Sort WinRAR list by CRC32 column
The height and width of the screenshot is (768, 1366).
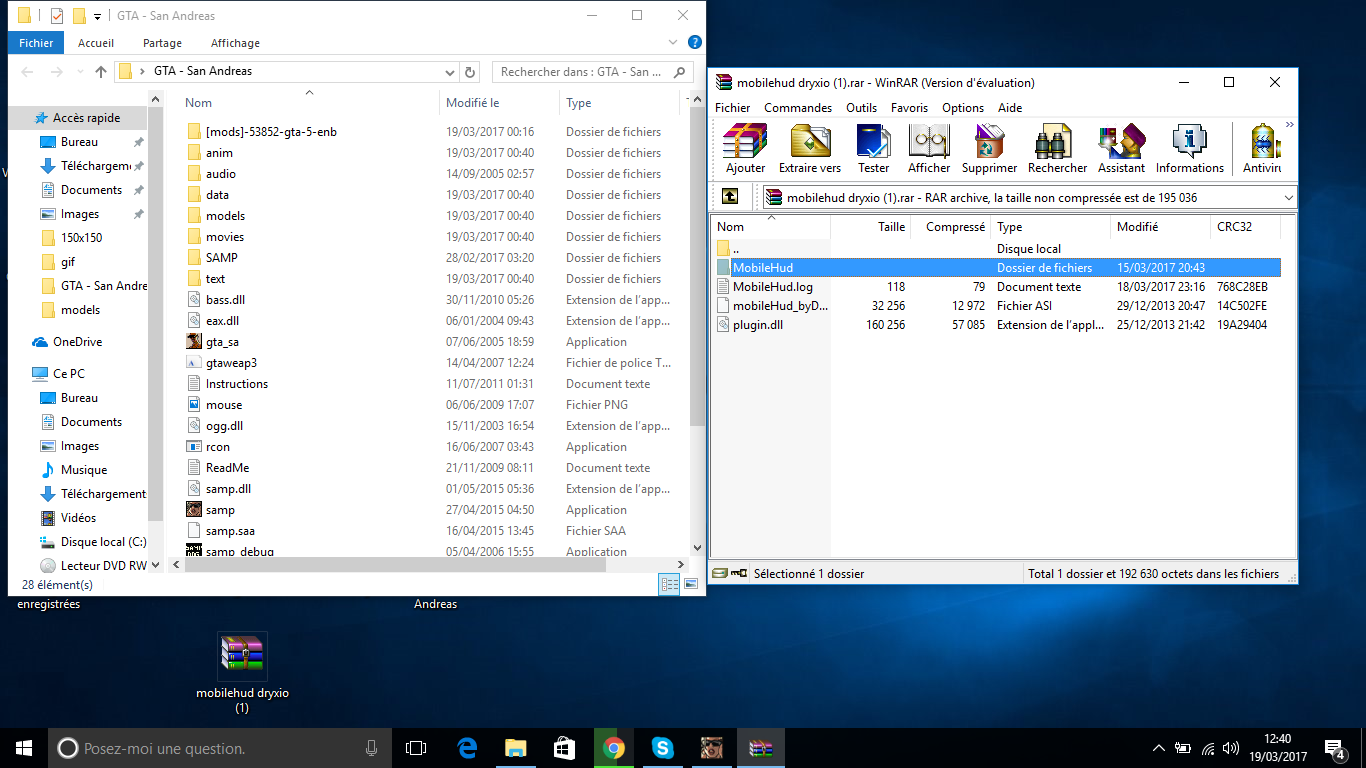(1245, 227)
